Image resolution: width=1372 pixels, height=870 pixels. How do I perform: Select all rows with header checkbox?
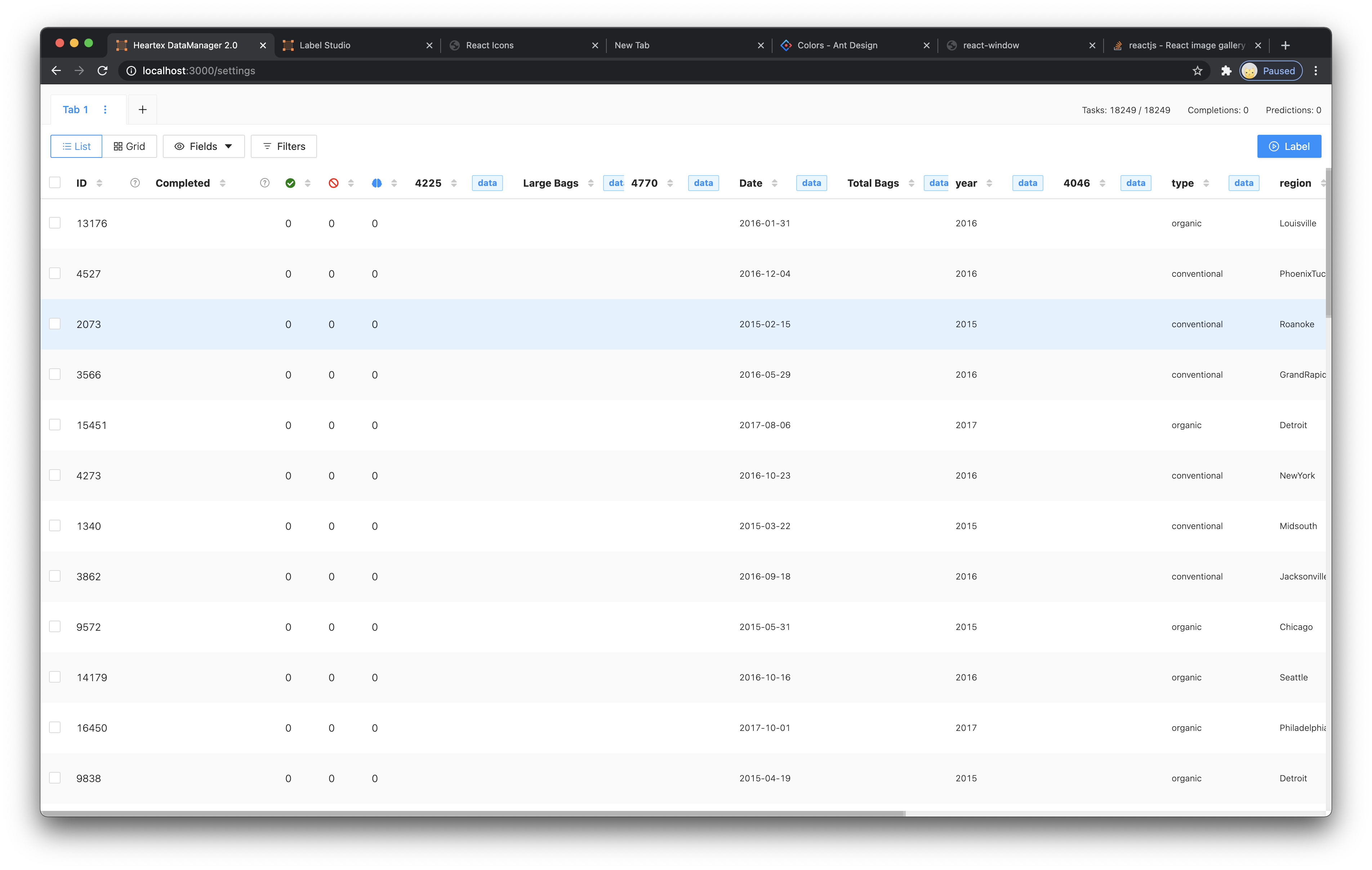[x=55, y=182]
